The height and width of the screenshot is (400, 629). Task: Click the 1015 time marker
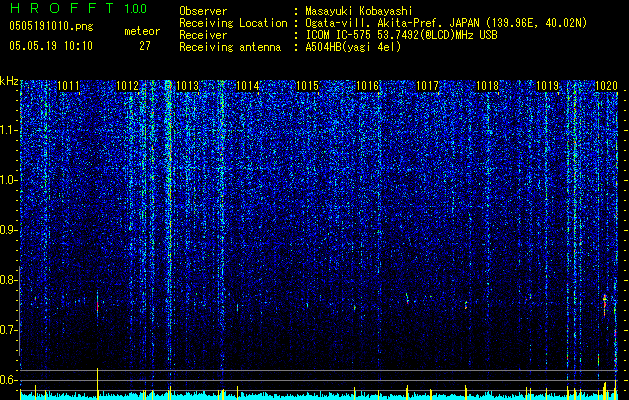308,86
